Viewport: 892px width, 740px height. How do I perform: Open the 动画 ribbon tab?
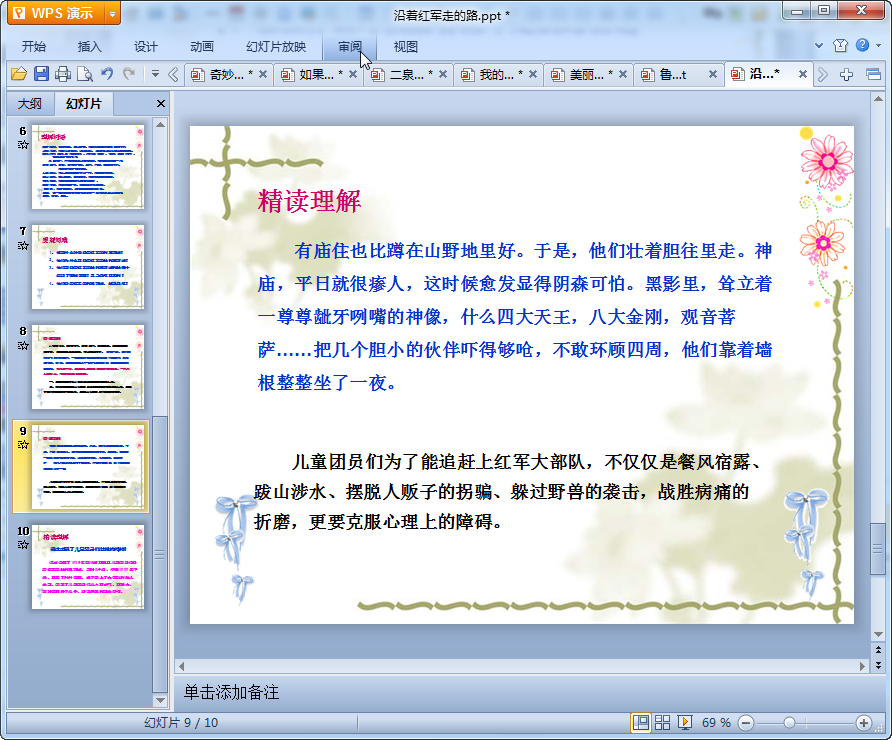pos(202,47)
